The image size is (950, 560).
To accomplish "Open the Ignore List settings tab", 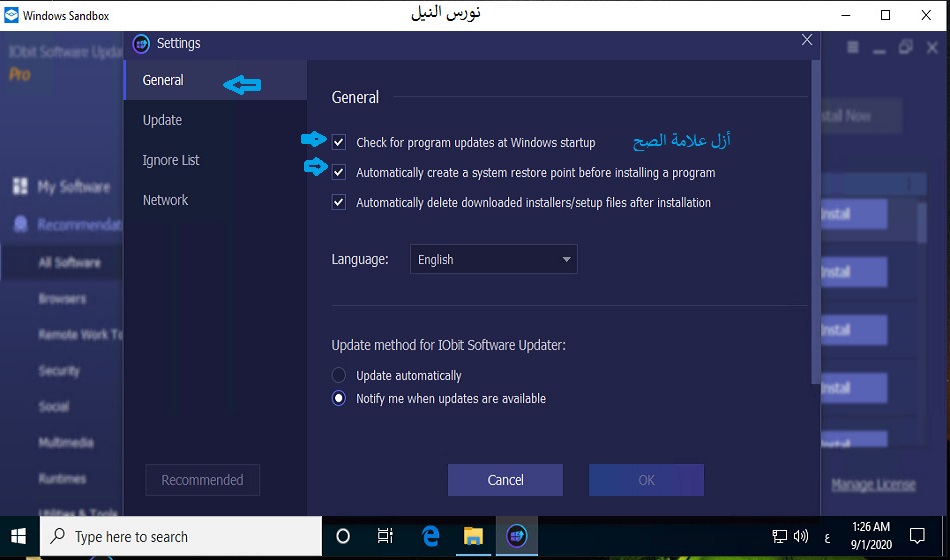I will point(171,160).
